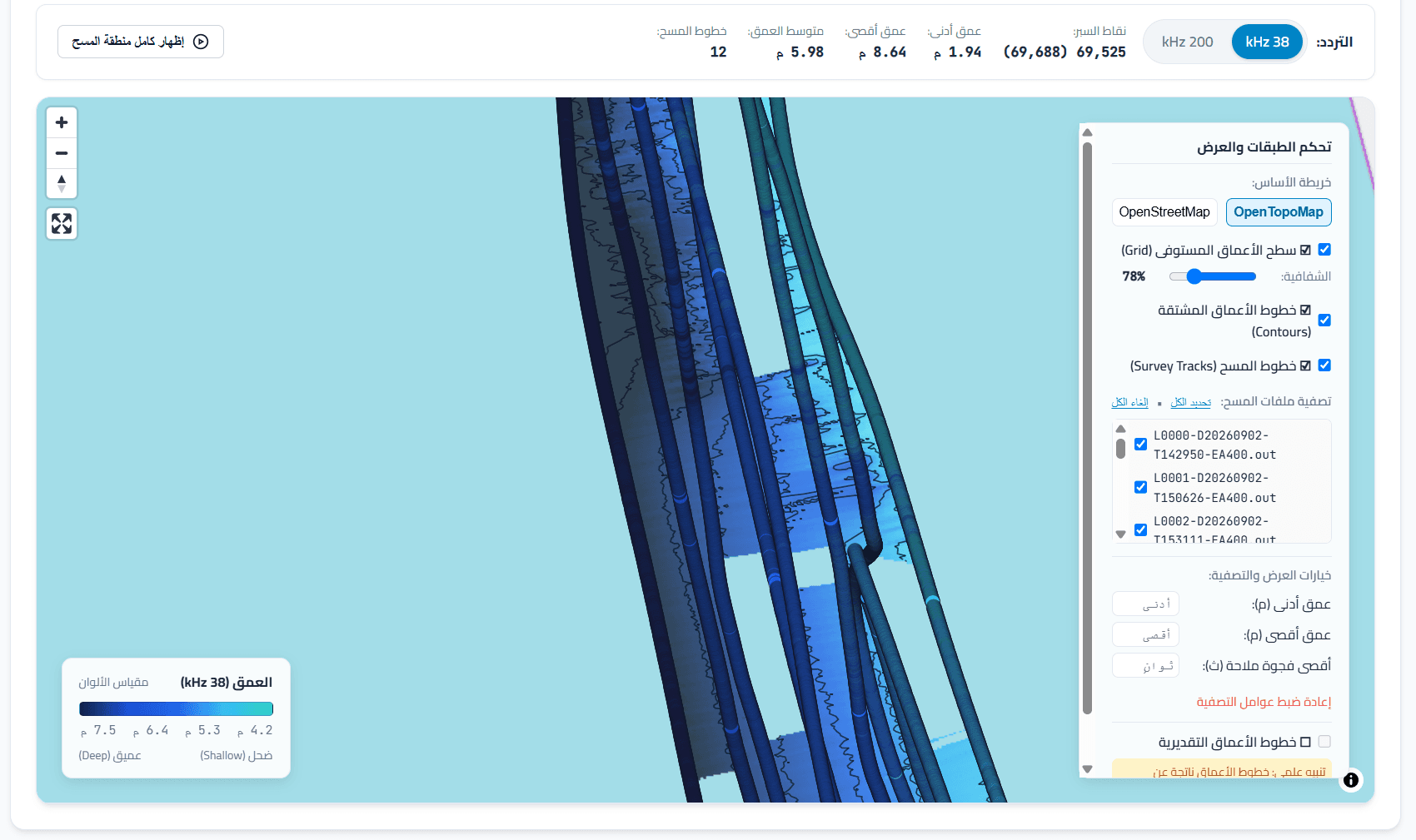Click down arrow of file list scrollbar

1120,534
